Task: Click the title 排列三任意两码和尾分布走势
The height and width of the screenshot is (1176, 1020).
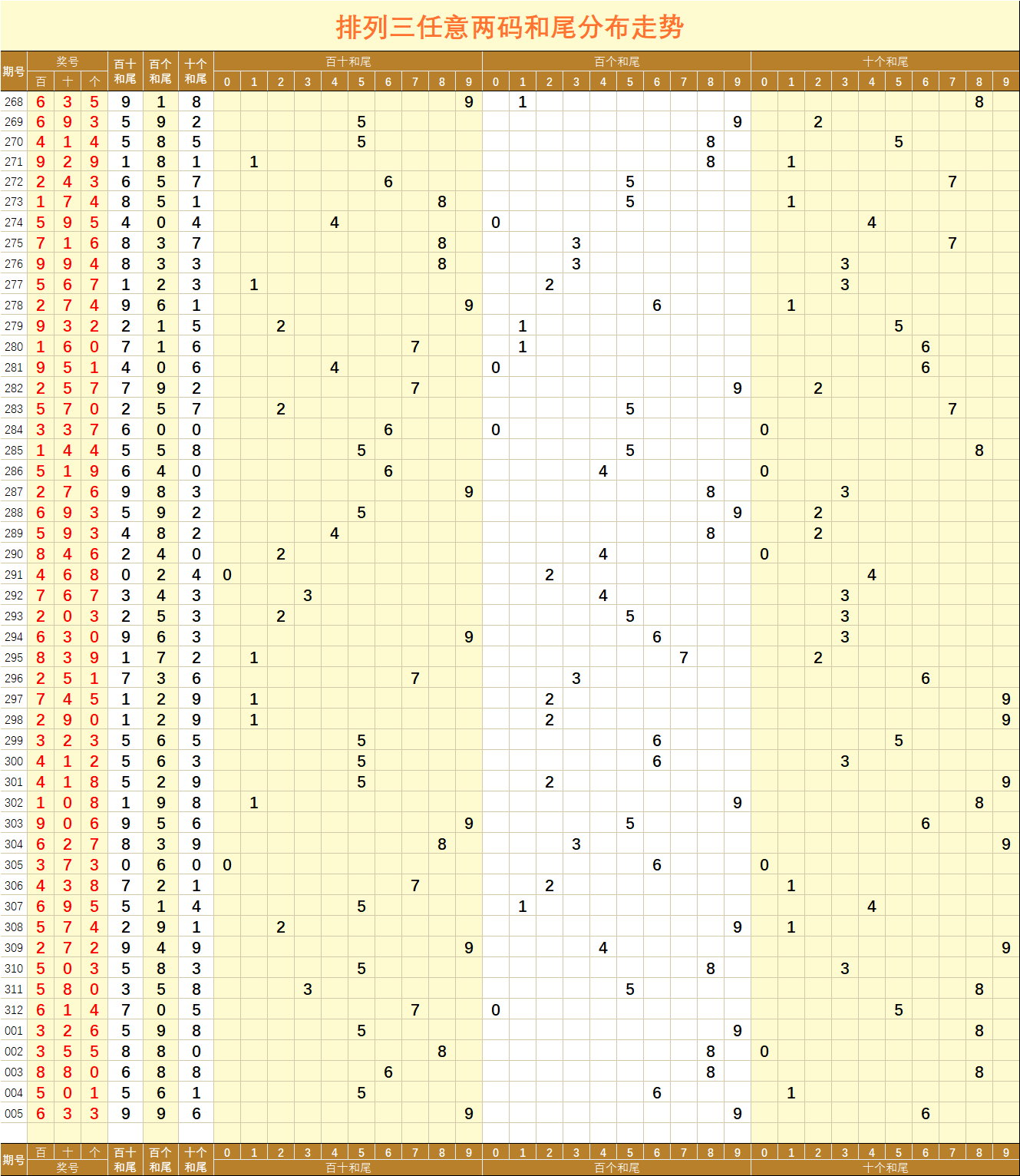Action: coord(510,27)
